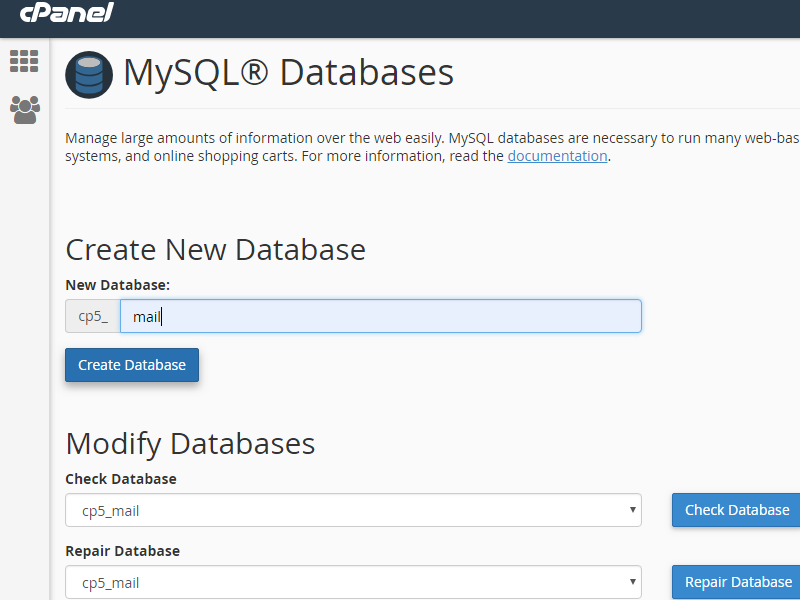
Task: Click the cp5_ database prefix box
Action: pos(93,315)
